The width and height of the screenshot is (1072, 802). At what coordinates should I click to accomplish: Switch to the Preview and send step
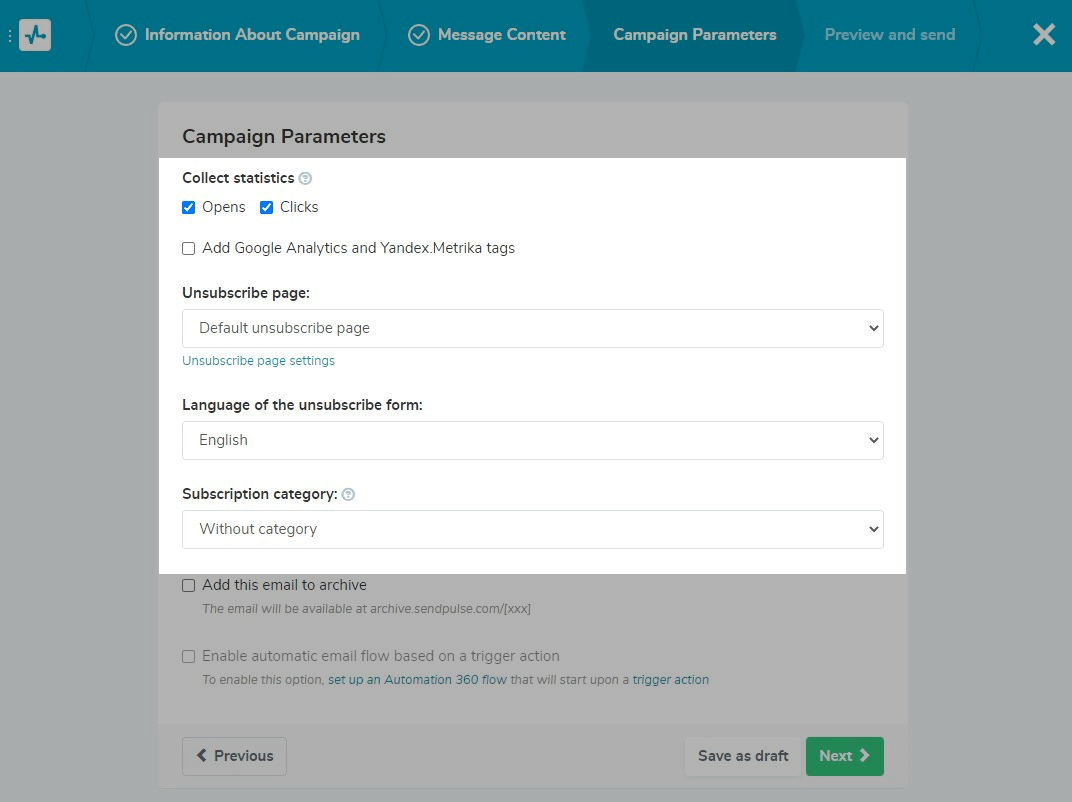[x=889, y=35]
